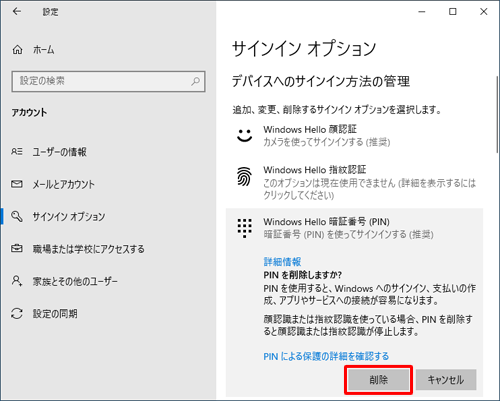Maximize the Settings window
This screenshot has width=500, height=401.
pyautogui.click(x=453, y=12)
